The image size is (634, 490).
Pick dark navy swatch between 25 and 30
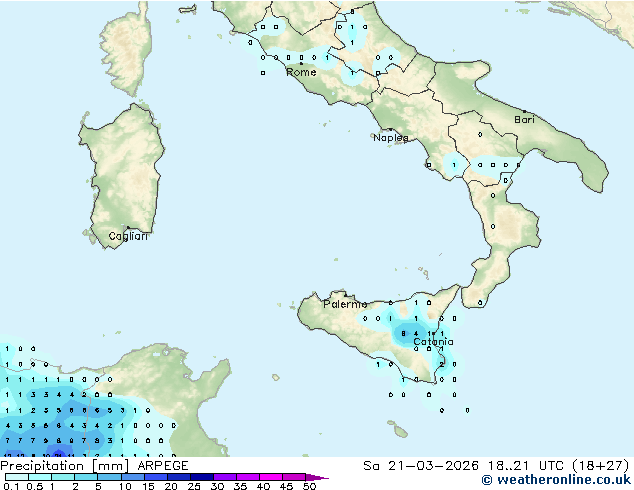coord(202,477)
